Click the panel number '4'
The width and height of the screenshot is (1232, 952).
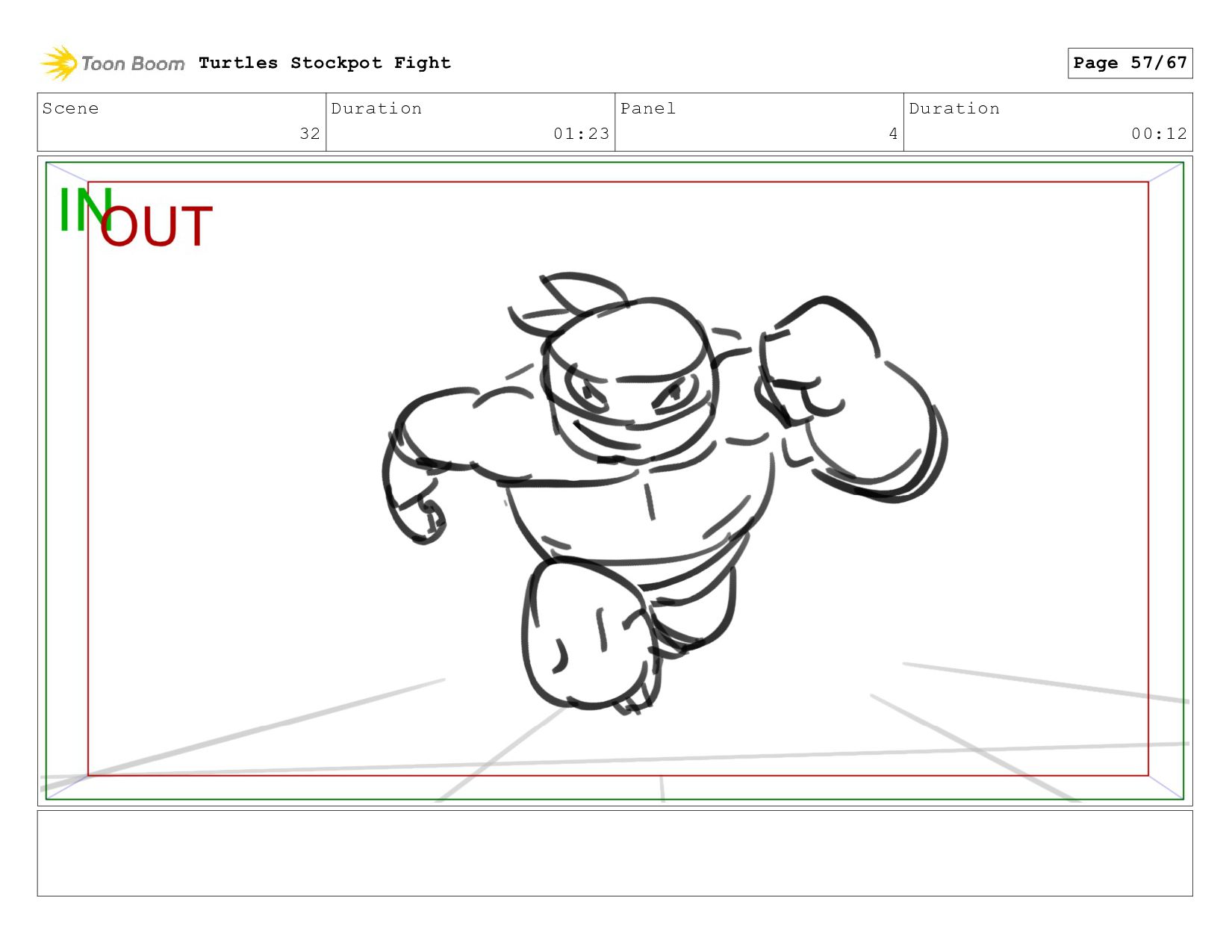pos(893,134)
